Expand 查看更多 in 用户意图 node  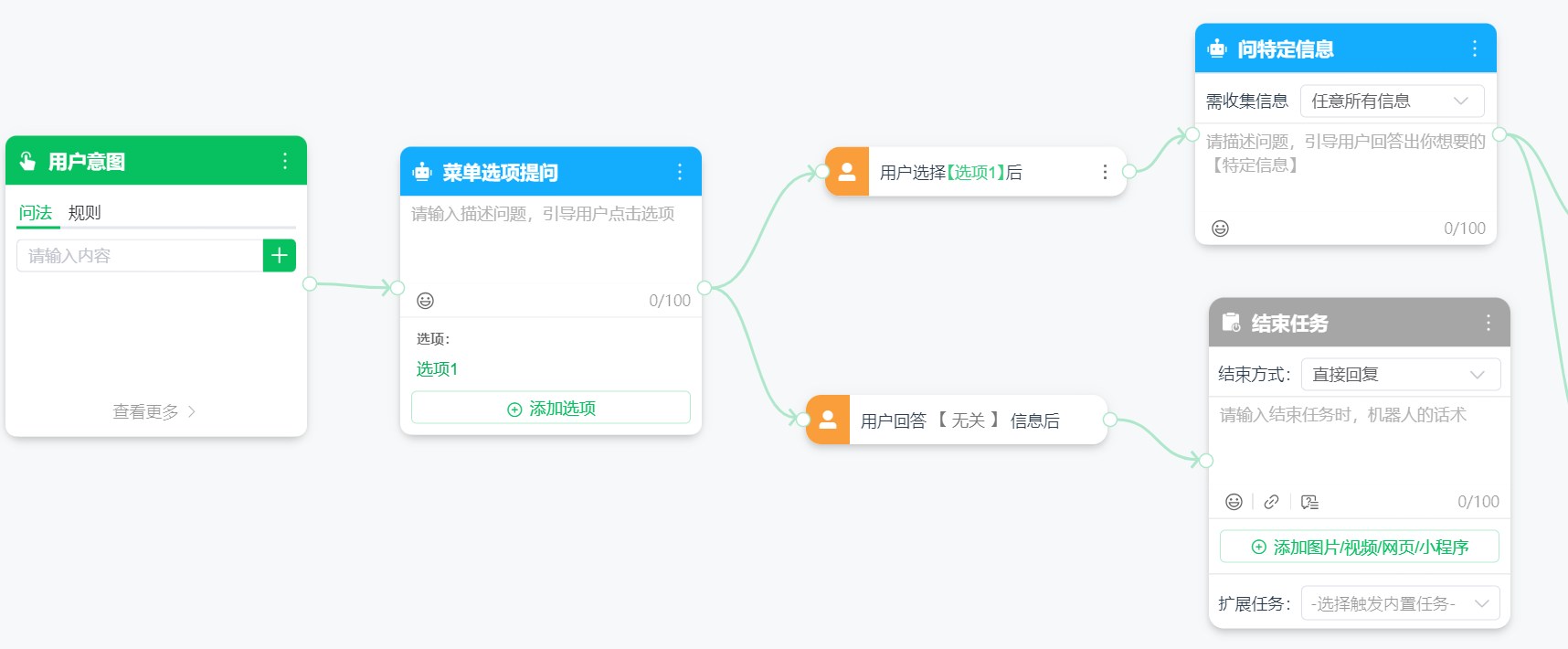click(154, 412)
